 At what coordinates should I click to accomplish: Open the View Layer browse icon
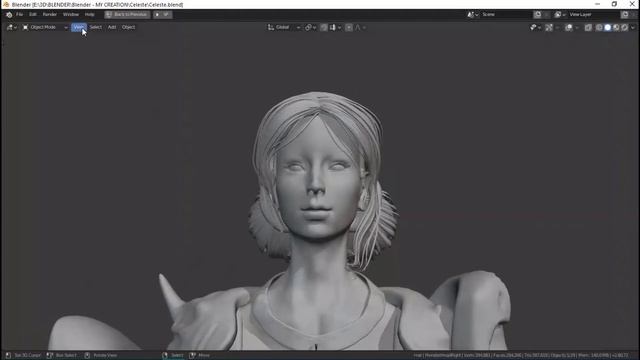tap(560, 15)
